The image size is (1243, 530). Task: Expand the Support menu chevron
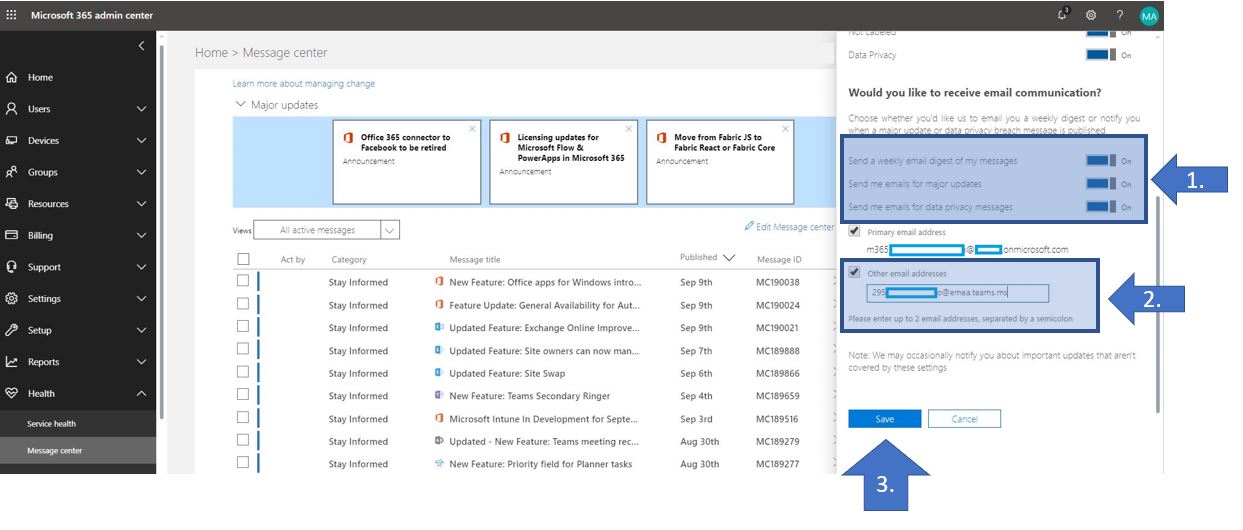(141, 267)
